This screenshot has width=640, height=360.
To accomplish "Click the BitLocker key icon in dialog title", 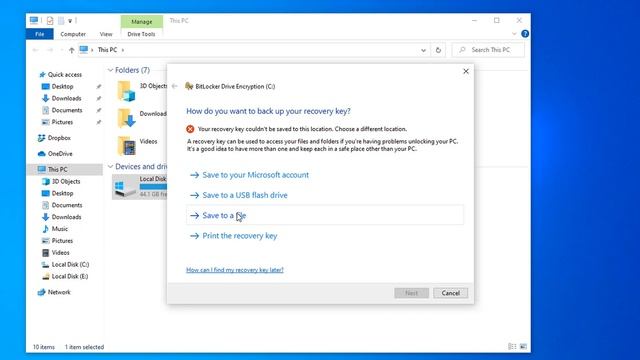I will pos(189,86).
